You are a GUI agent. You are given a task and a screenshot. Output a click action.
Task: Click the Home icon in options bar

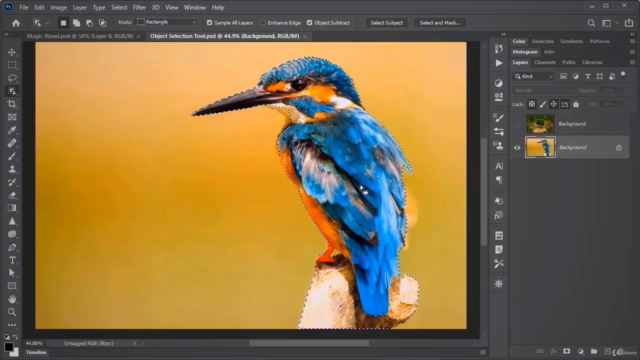[16, 23]
